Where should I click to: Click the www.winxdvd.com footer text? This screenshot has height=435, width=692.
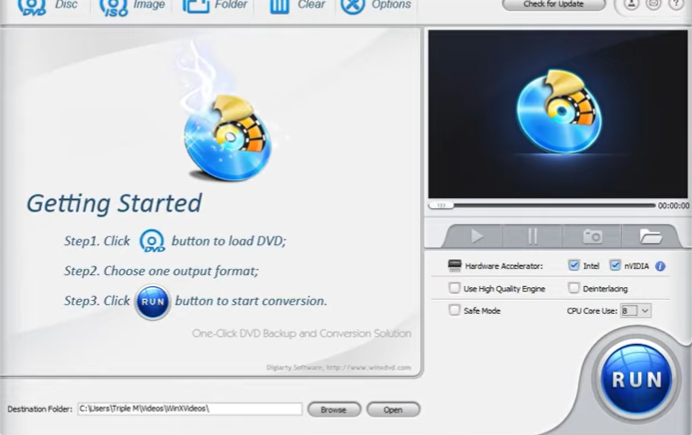pyautogui.click(x=369, y=367)
